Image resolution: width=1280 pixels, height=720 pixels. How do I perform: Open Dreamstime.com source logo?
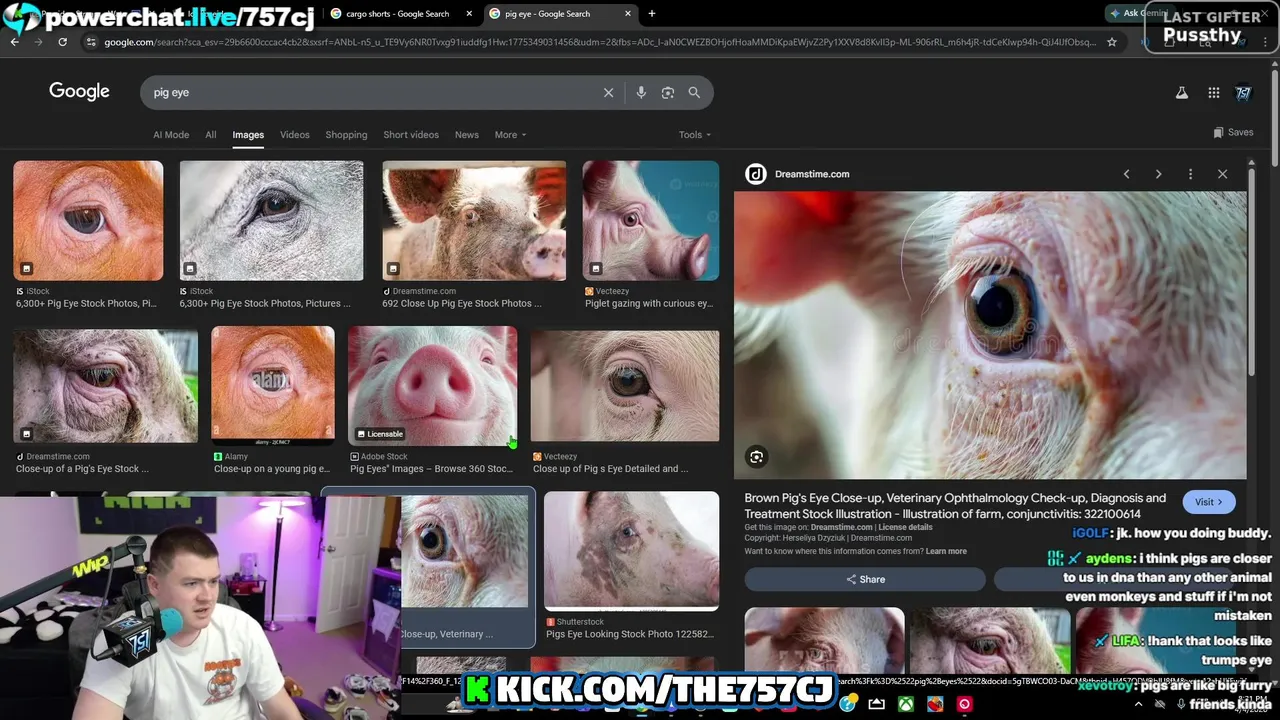pos(756,174)
